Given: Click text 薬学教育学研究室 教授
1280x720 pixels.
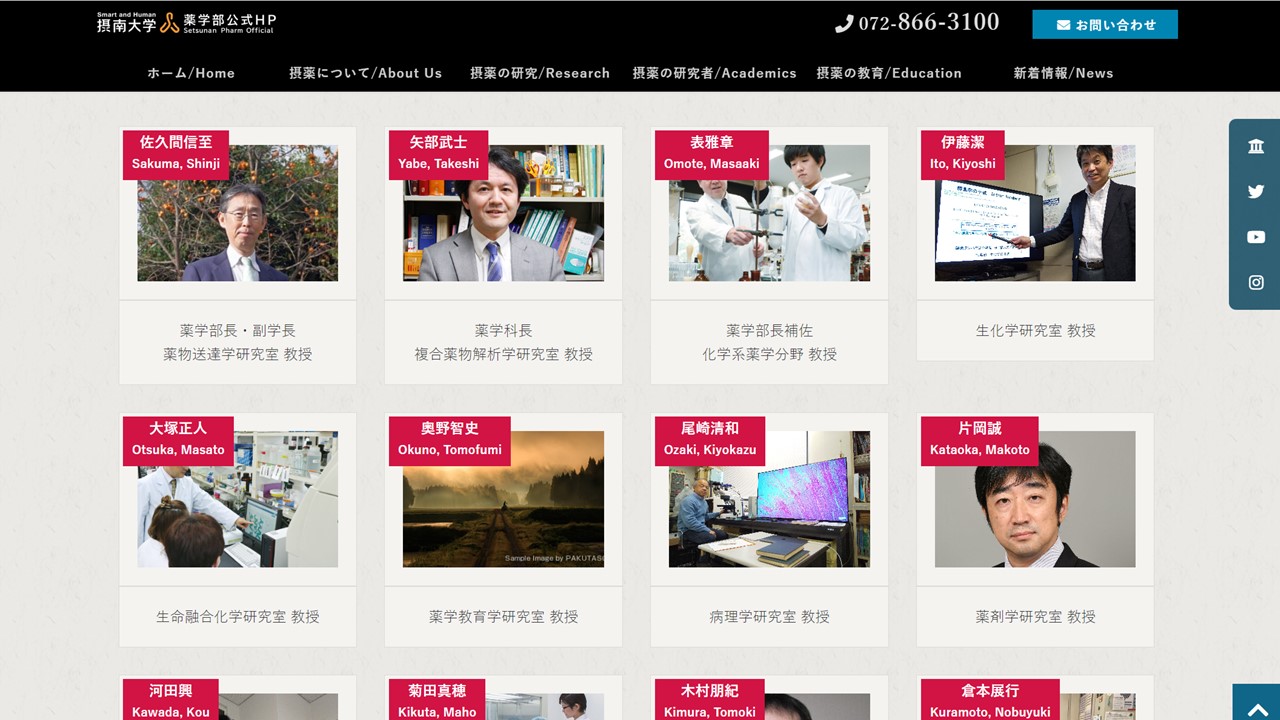Looking at the screenshot, I should [504, 617].
